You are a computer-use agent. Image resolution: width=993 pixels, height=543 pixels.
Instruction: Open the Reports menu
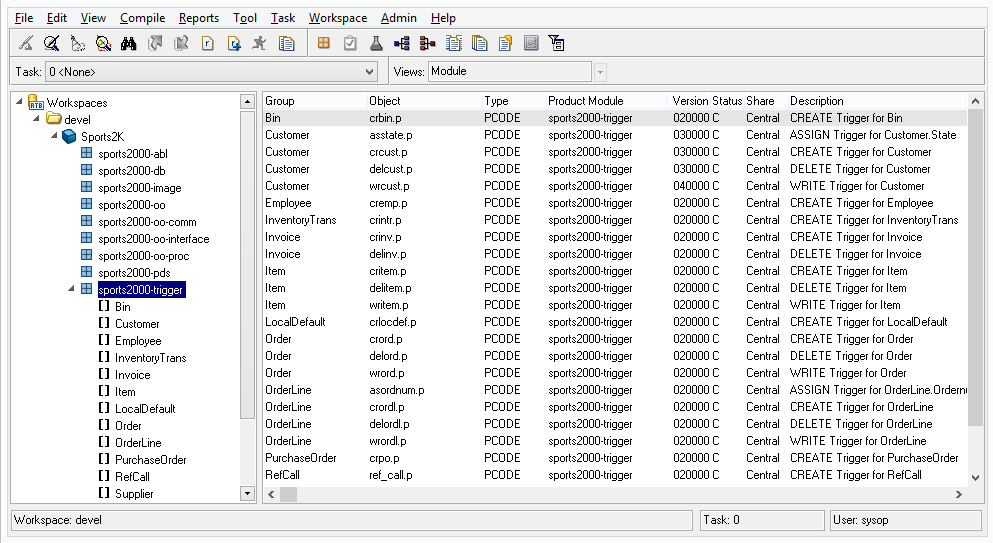(x=199, y=18)
